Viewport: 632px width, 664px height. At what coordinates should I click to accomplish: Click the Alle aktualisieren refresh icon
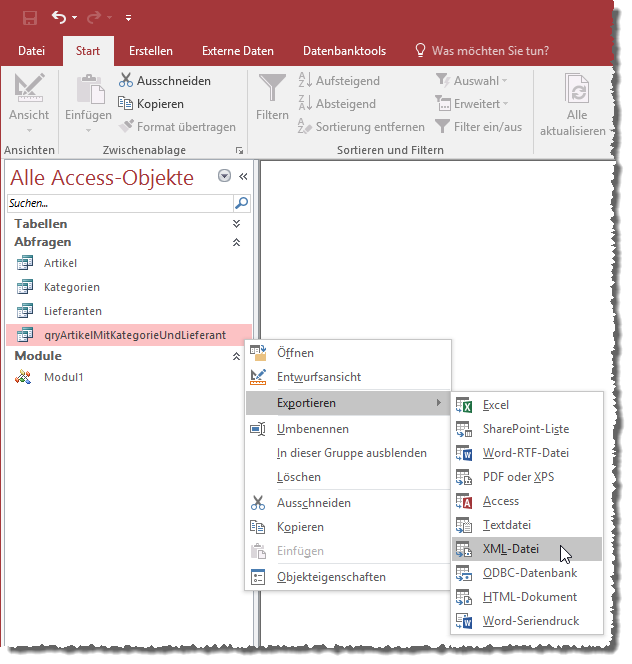click(x=577, y=88)
